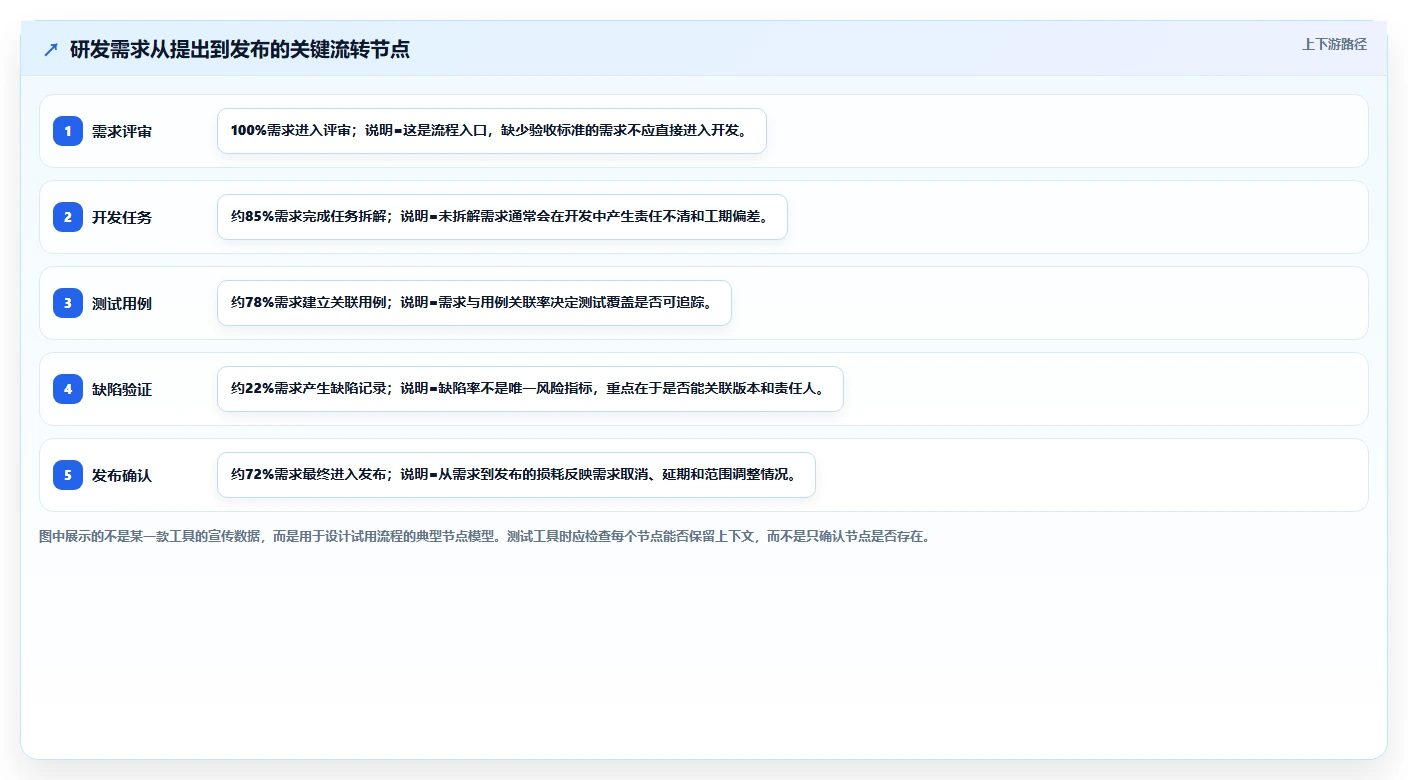
Task: Select the 测试用例 node label
Action: (x=122, y=303)
